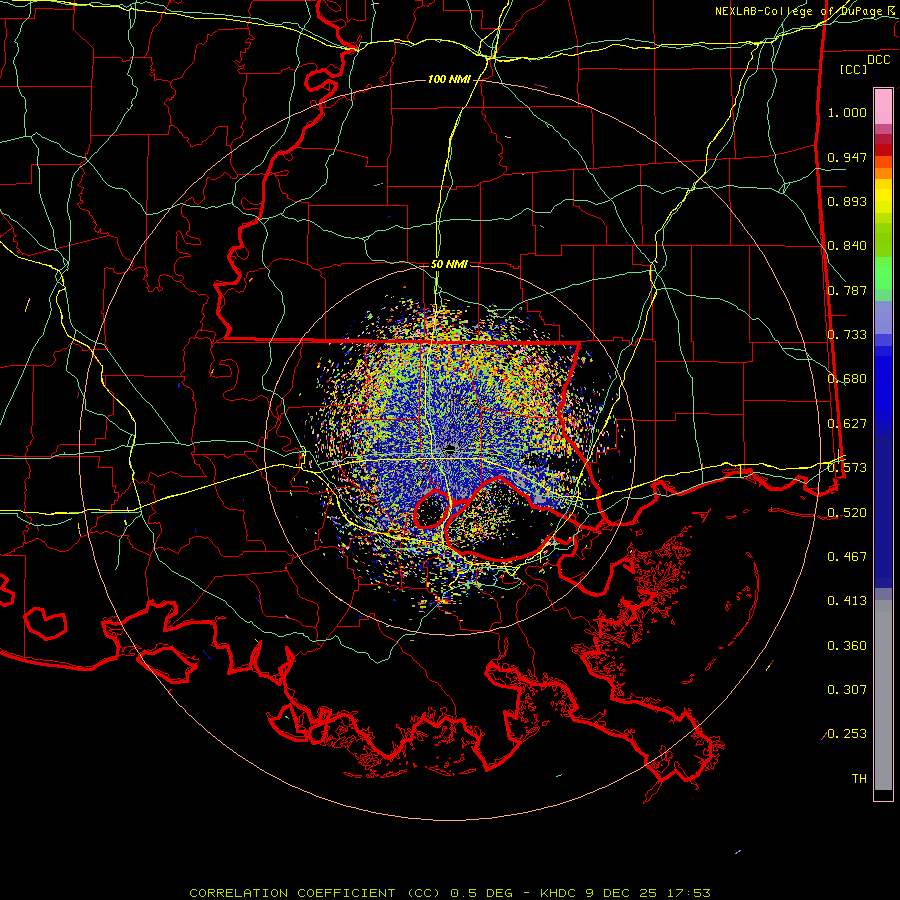The height and width of the screenshot is (900, 900).
Task: Click the radar site marker at the center
Action: (x=450, y=449)
